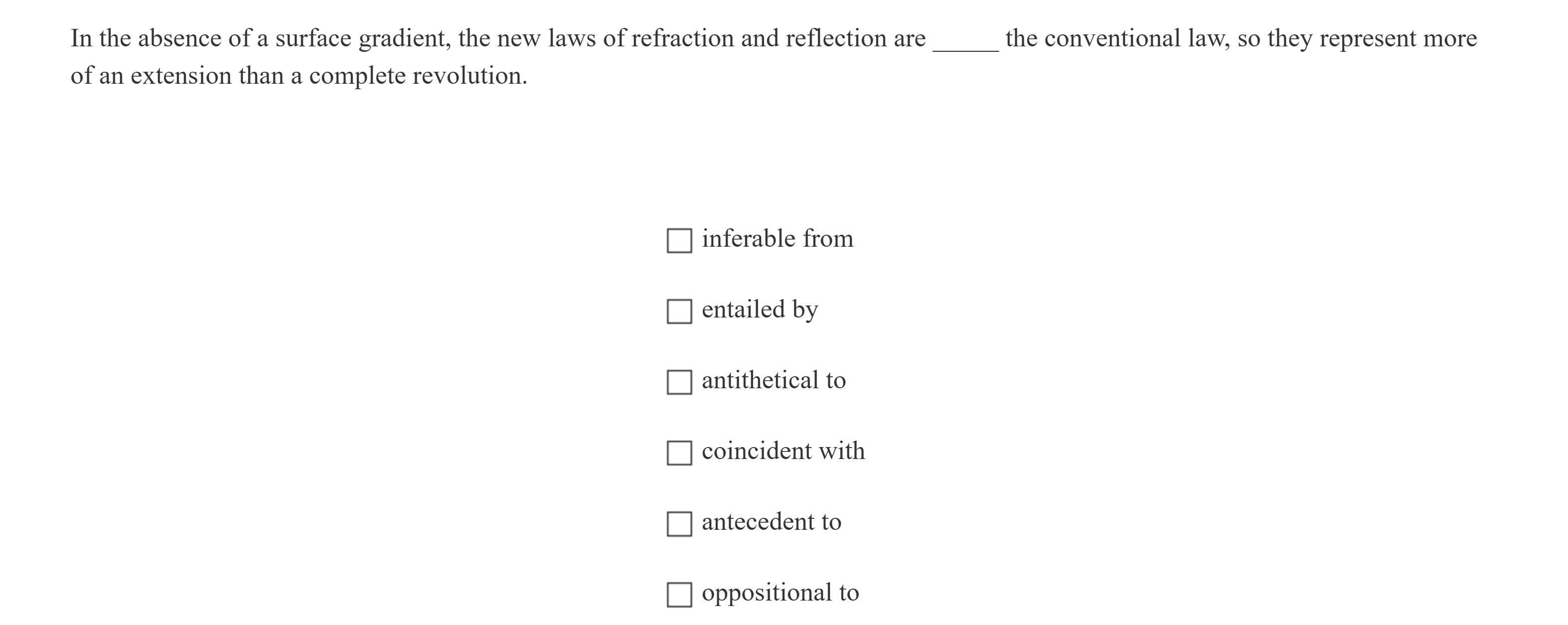Click the "oppositional to" label text

[779, 593]
